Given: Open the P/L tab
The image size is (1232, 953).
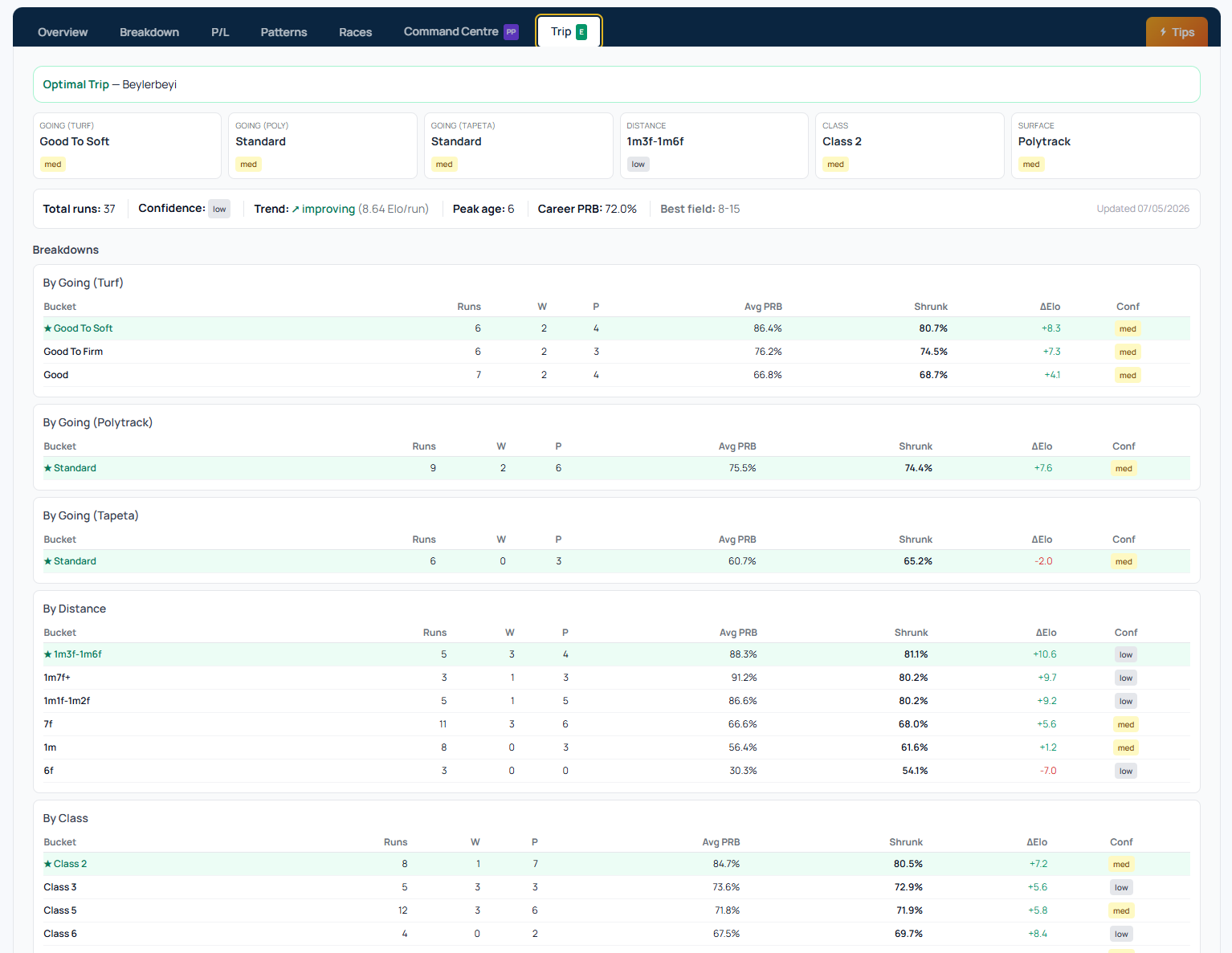Looking at the screenshot, I should coord(220,32).
